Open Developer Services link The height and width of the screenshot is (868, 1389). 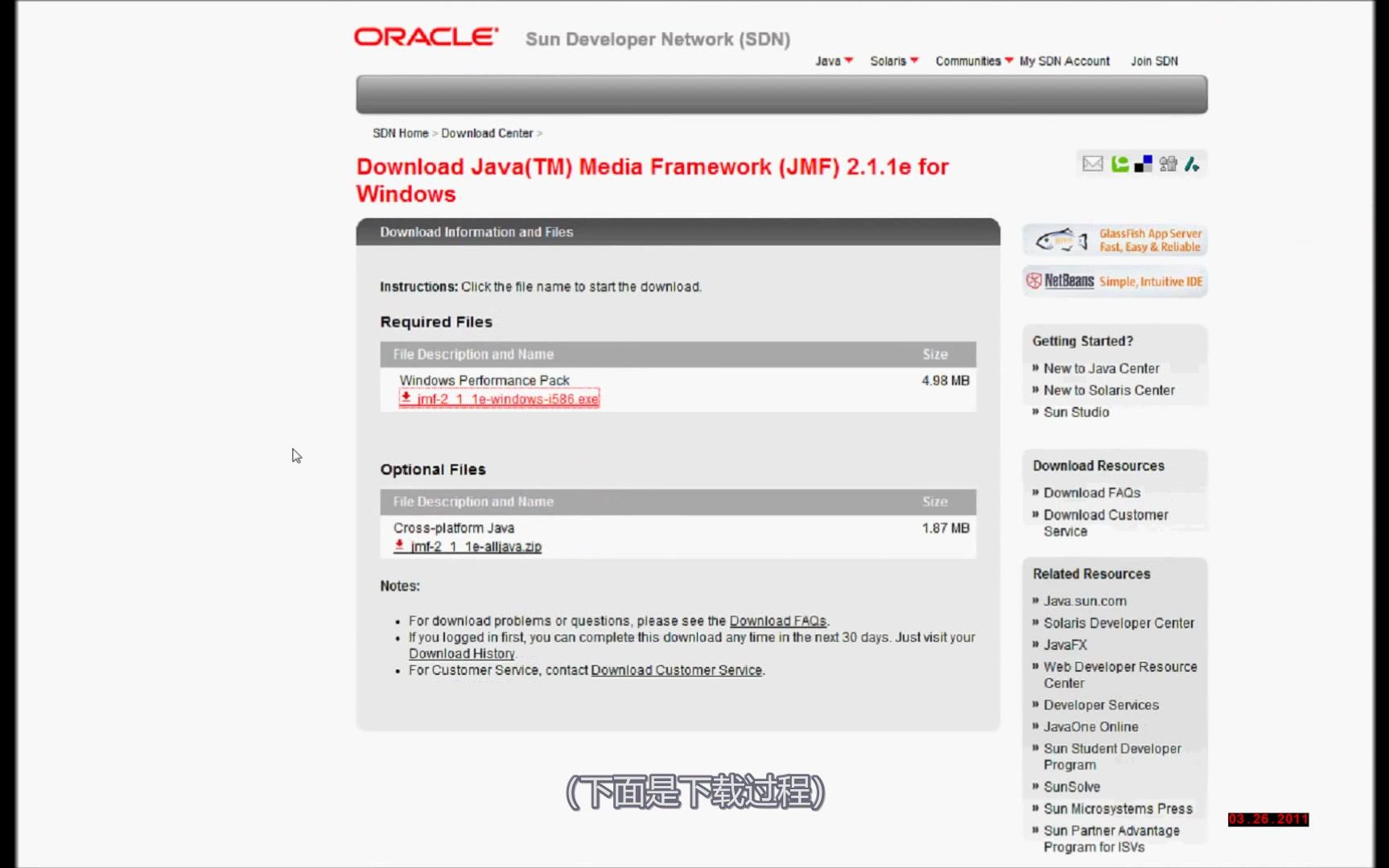tap(1101, 705)
